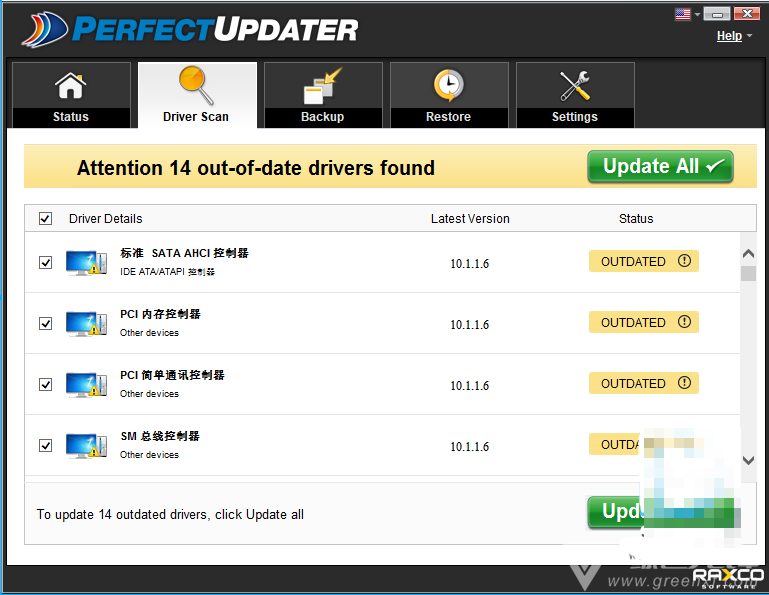Click the 'PCI 内存控制器' driver name
The height and width of the screenshot is (595, 769).
click(x=160, y=314)
